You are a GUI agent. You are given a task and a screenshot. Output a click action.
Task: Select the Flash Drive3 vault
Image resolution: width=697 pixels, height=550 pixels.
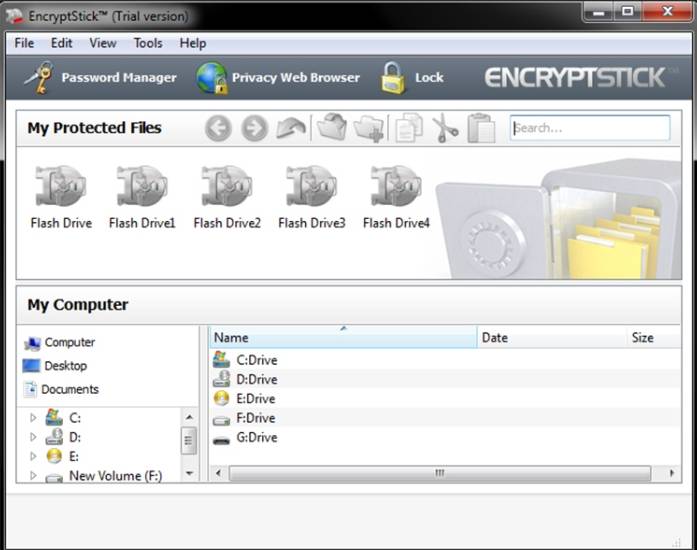[x=312, y=197]
